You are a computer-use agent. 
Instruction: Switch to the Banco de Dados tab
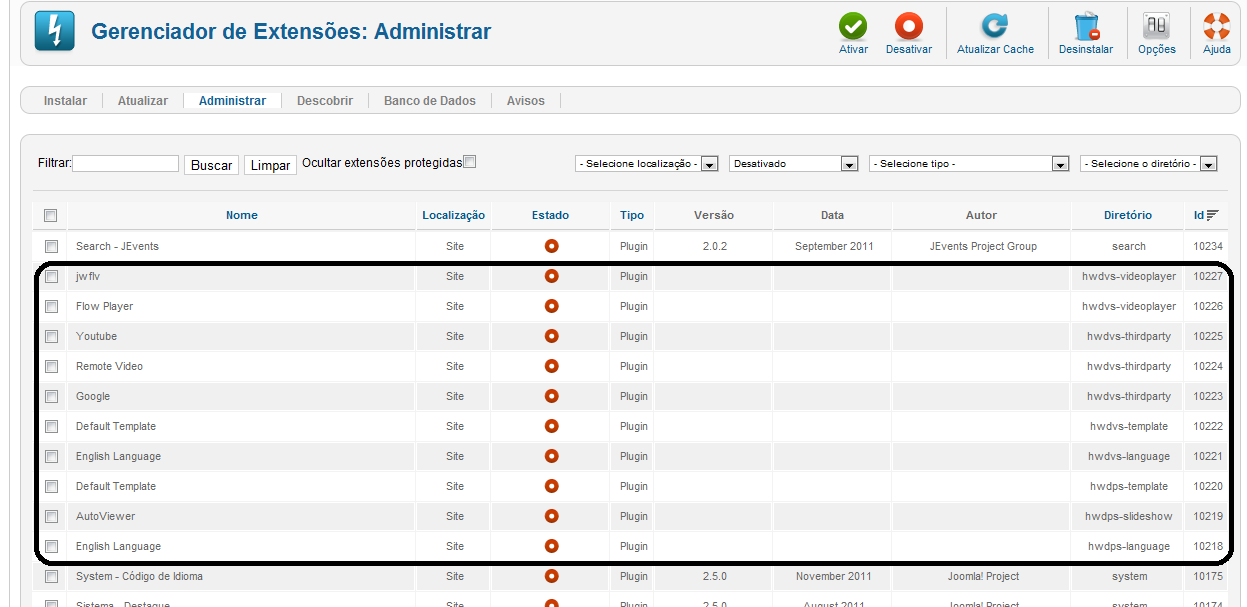click(x=430, y=101)
